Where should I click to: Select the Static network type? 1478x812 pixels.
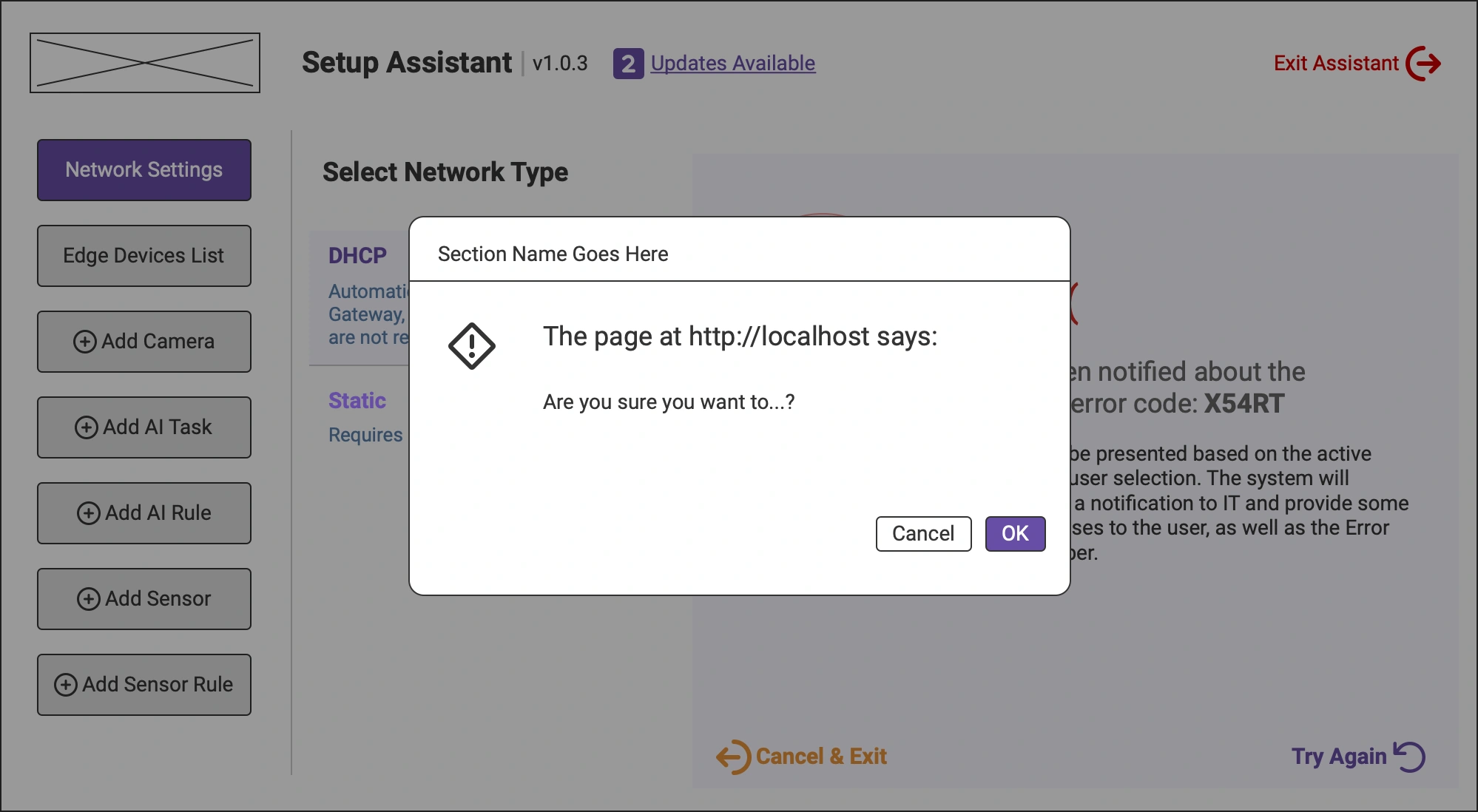point(357,400)
